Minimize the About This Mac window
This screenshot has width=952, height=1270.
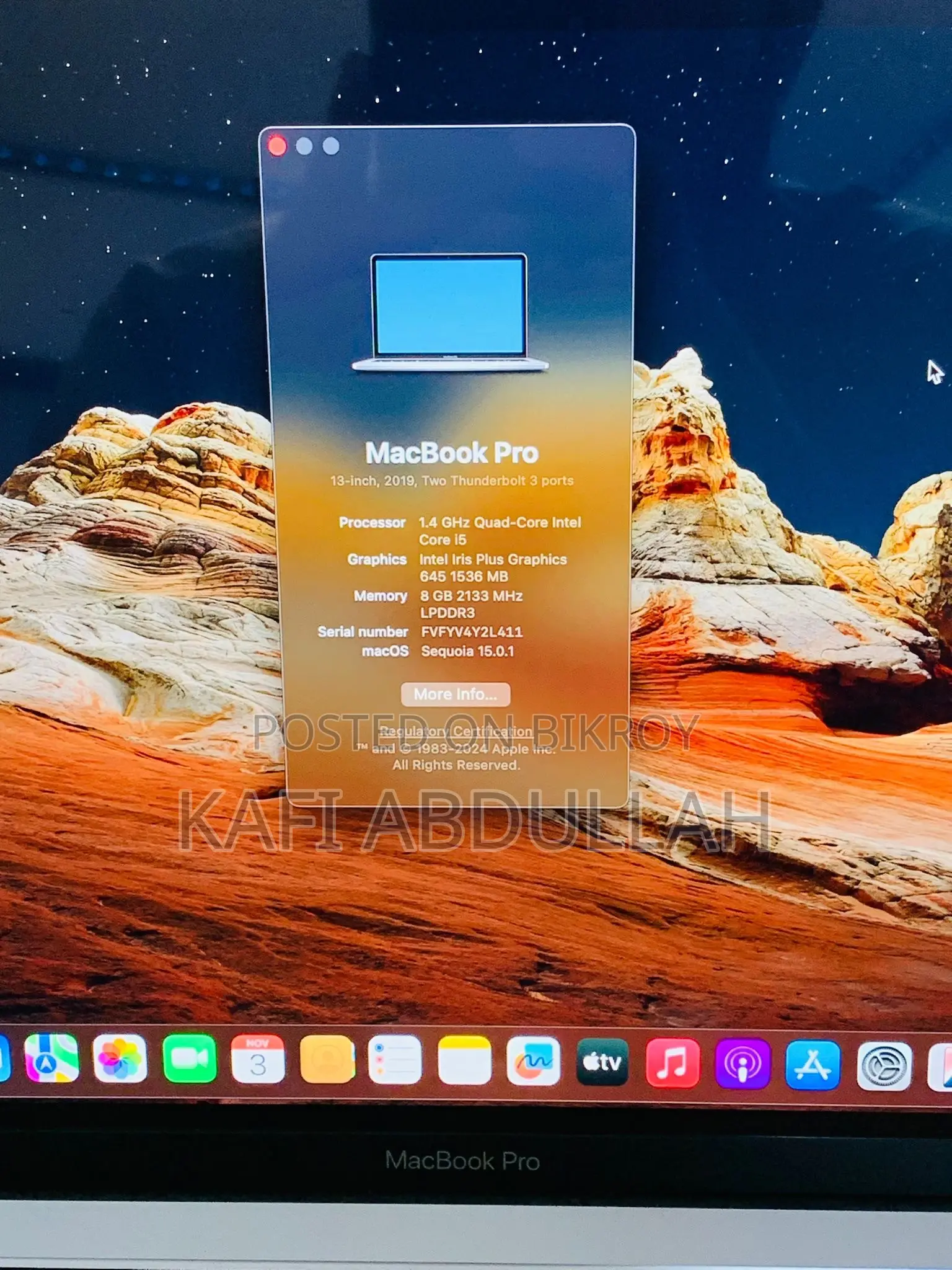pyautogui.click(x=304, y=146)
